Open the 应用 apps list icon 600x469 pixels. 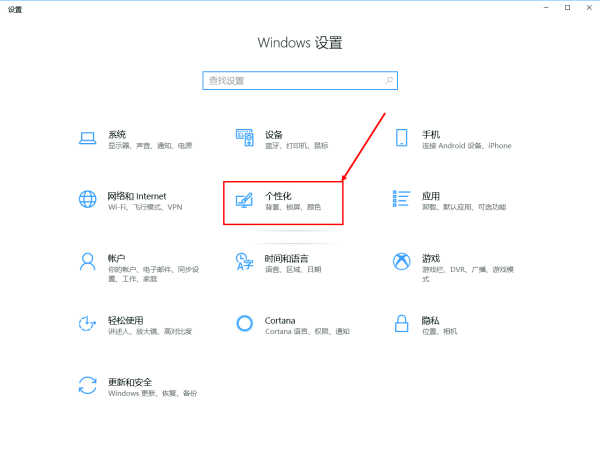(x=401, y=199)
